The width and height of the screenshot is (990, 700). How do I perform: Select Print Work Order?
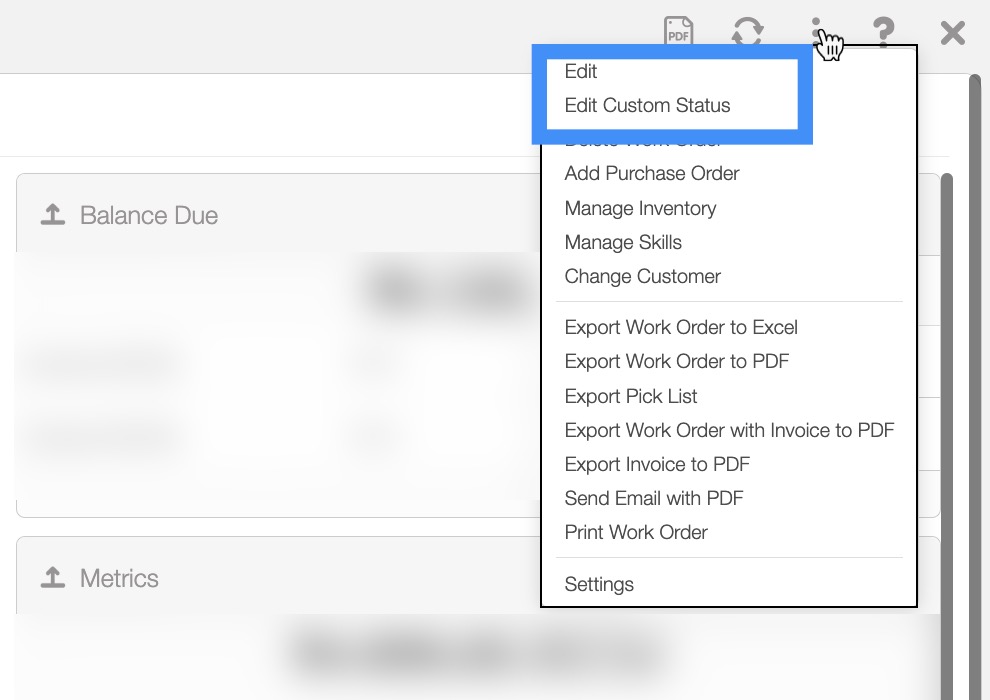point(636,532)
